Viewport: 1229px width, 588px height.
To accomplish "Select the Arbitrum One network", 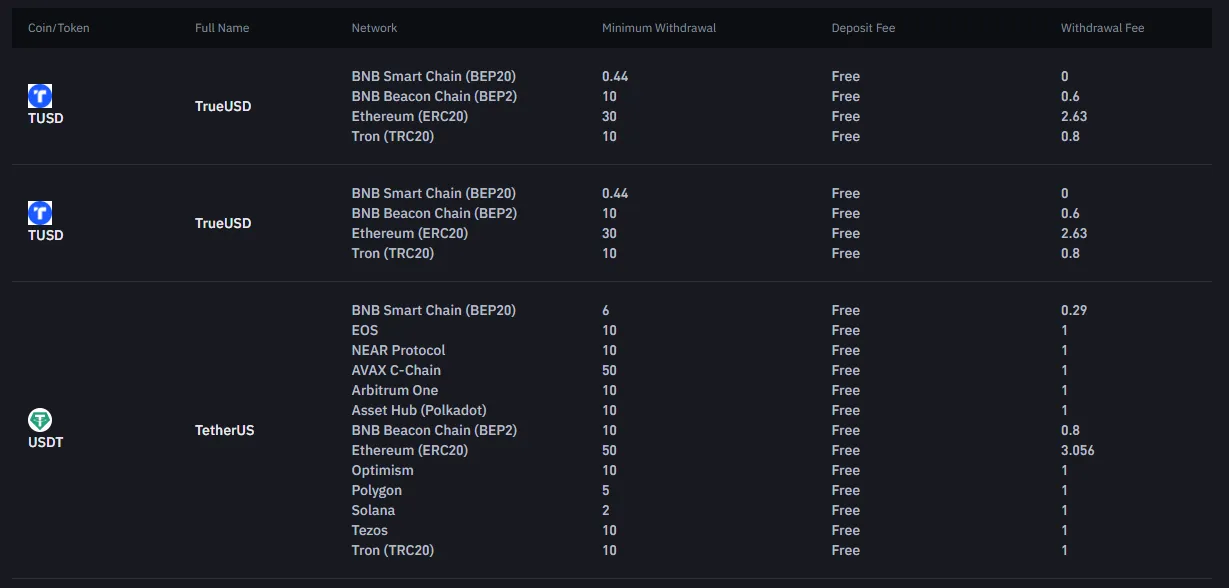I will 395,390.
